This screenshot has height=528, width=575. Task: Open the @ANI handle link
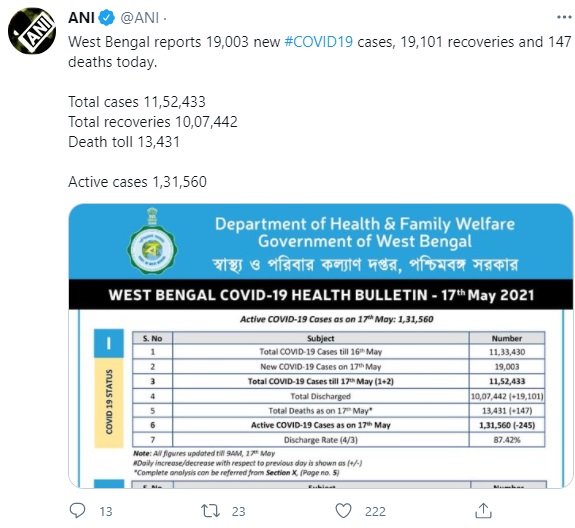click(139, 18)
